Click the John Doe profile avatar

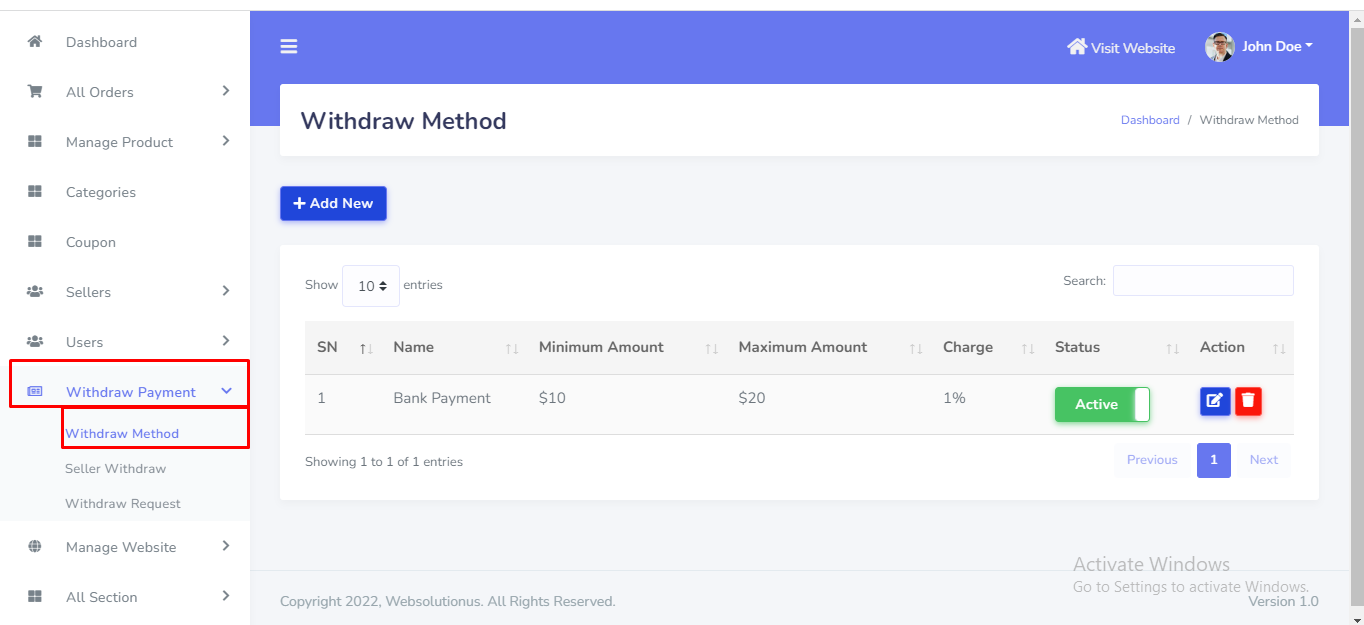pos(1219,47)
